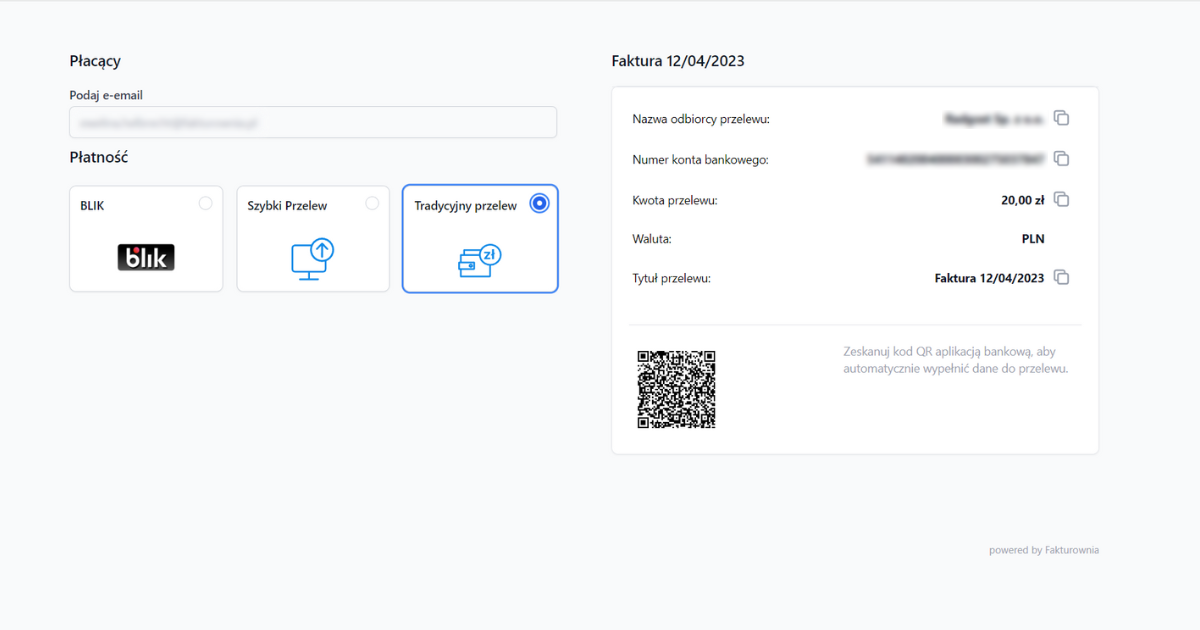Click the PLN currency value
This screenshot has width=1200, height=630.
pos(1033,238)
